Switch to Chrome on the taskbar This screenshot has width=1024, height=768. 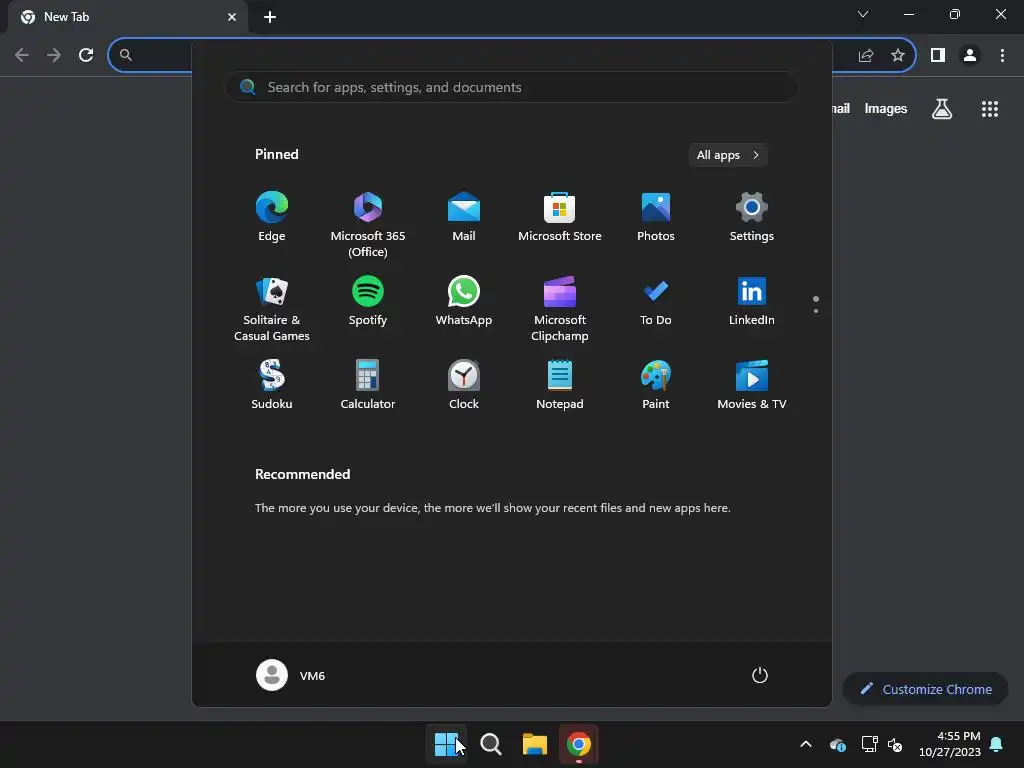[579, 744]
